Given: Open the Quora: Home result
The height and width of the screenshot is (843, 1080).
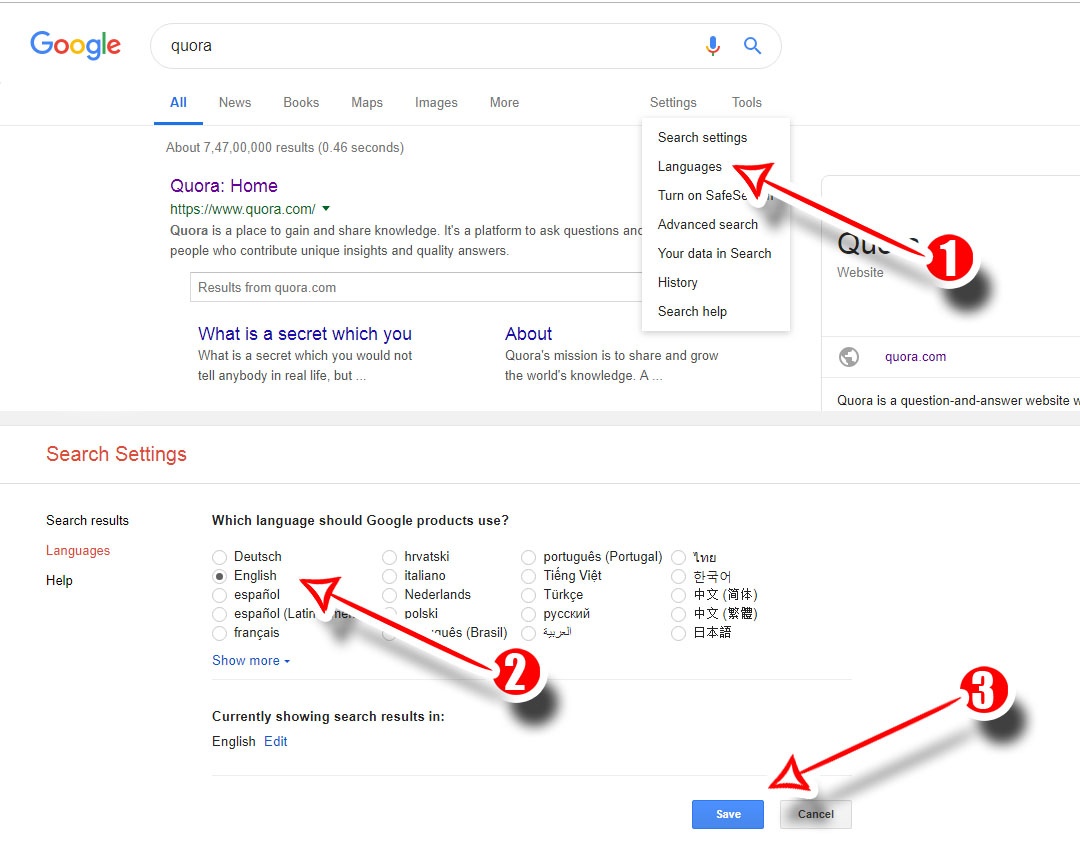Looking at the screenshot, I should point(224,186).
